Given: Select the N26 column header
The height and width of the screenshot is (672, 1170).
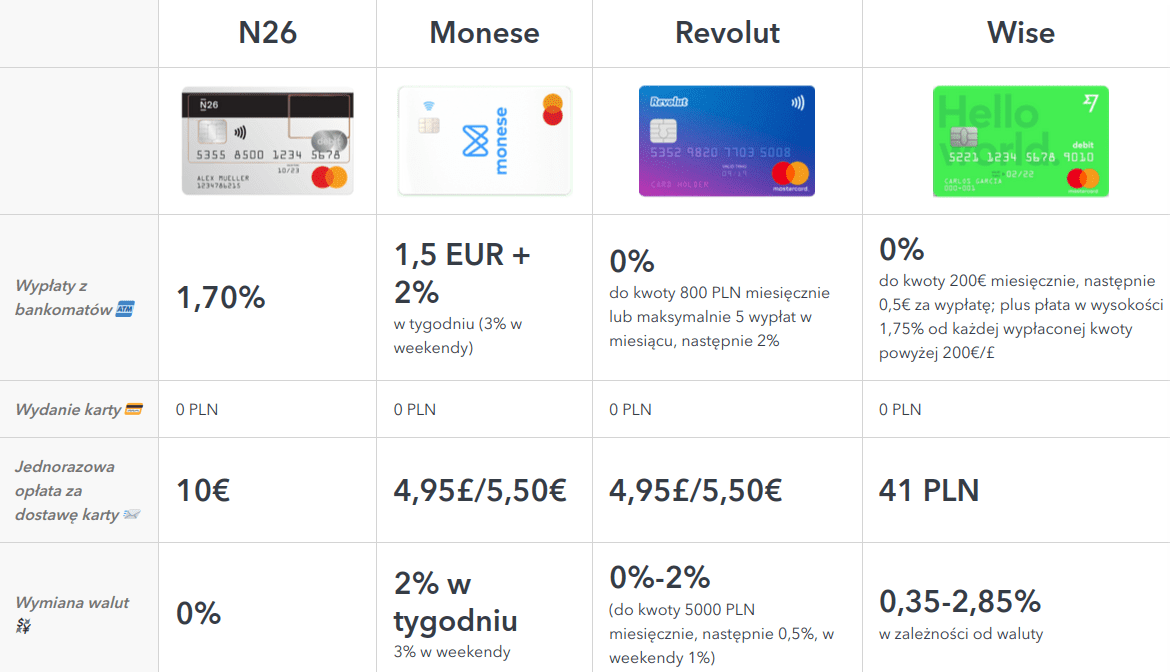Looking at the screenshot, I should click(268, 33).
